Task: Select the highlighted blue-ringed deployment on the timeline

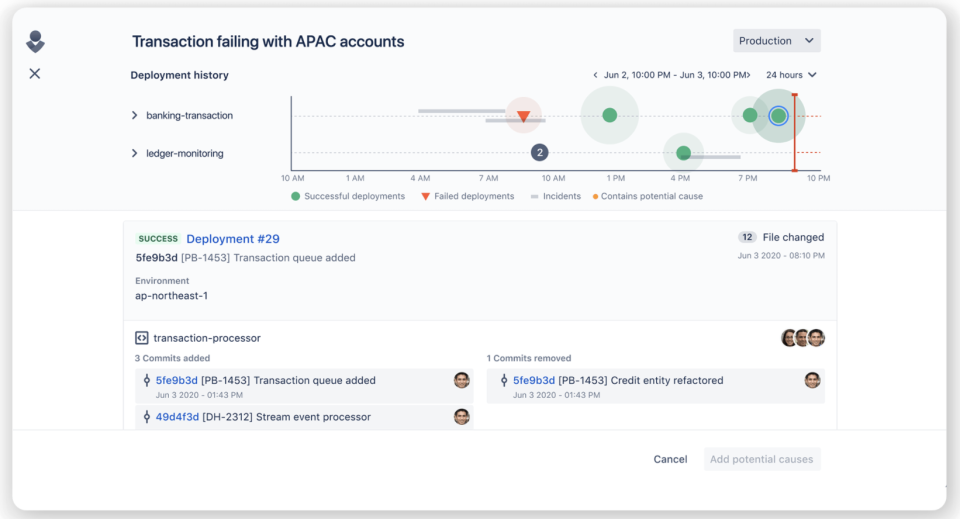Action: pyautogui.click(x=778, y=116)
